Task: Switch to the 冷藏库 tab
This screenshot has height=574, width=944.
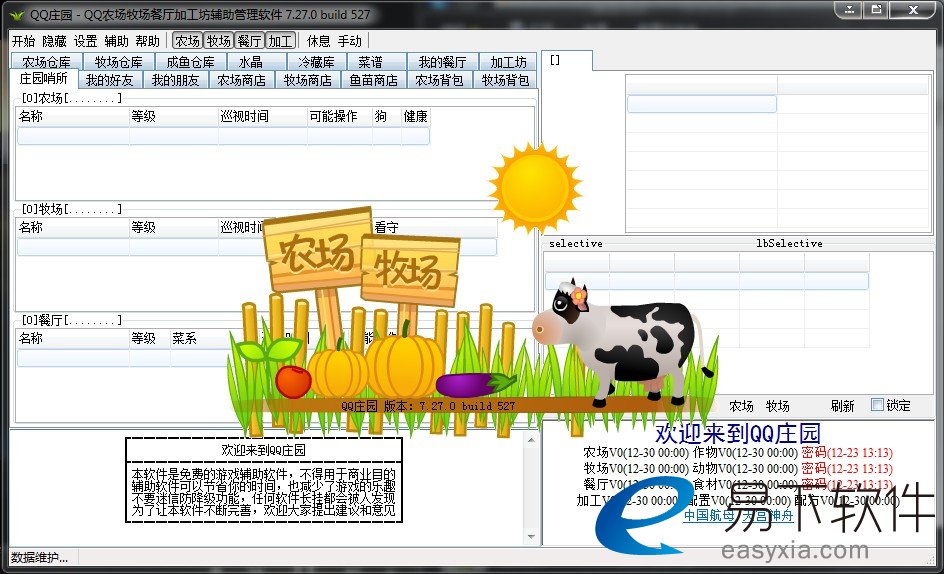Action: tap(316, 62)
